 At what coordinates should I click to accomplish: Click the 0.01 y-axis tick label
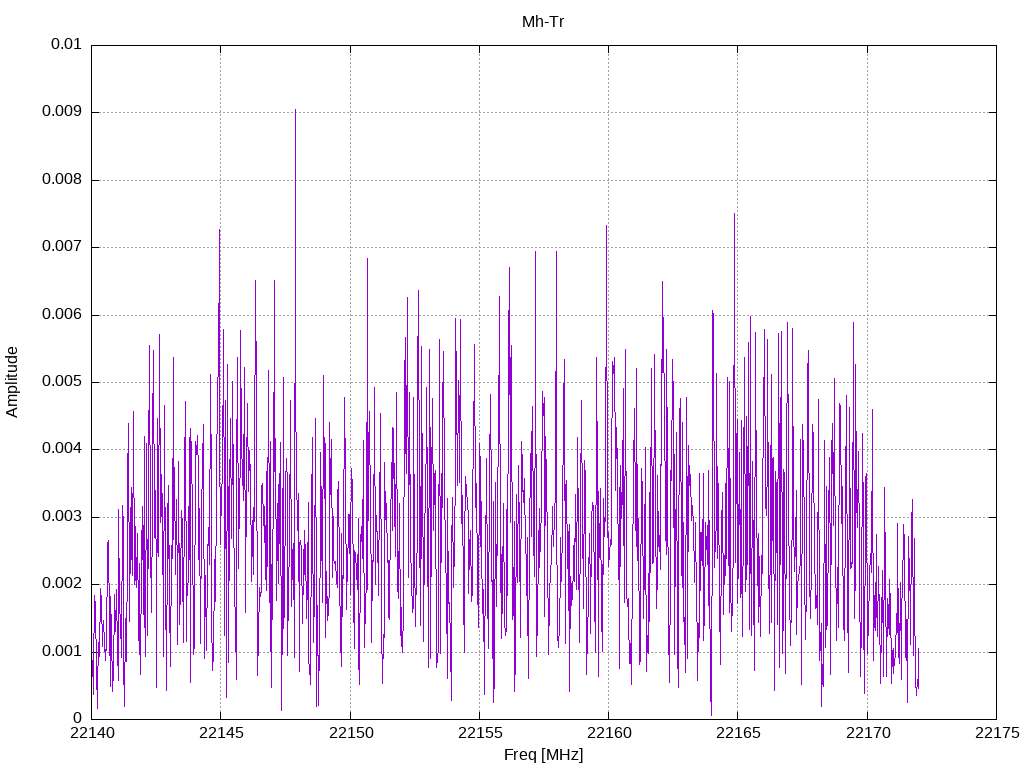[66, 44]
